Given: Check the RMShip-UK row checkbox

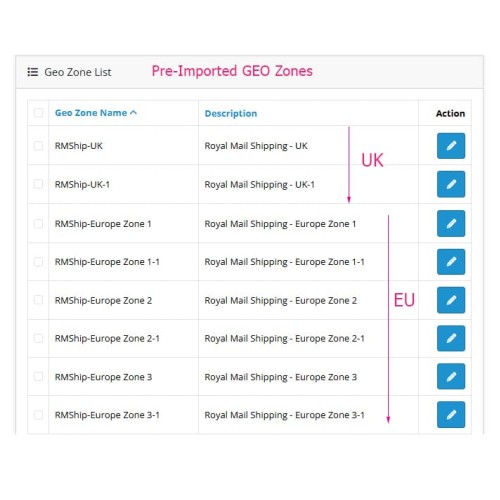Looking at the screenshot, I should click(38, 146).
